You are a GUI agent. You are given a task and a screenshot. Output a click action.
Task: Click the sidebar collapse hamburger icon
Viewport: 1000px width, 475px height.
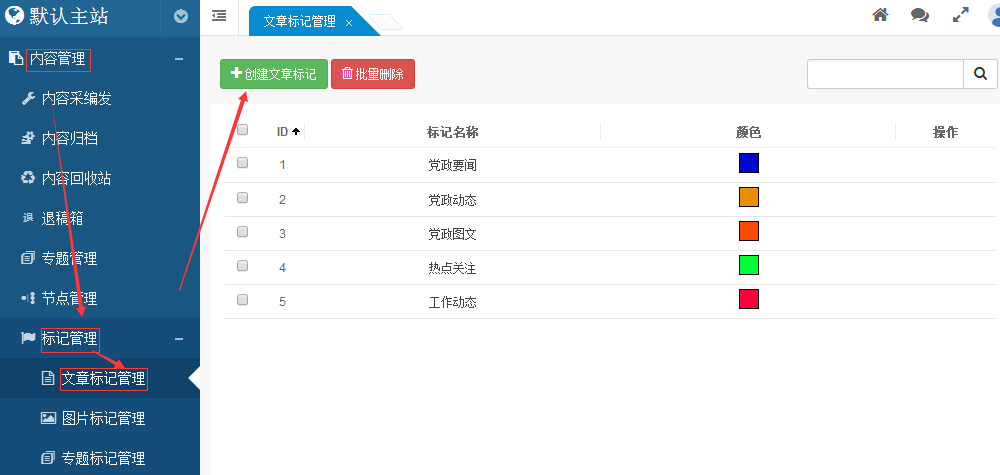(219, 16)
